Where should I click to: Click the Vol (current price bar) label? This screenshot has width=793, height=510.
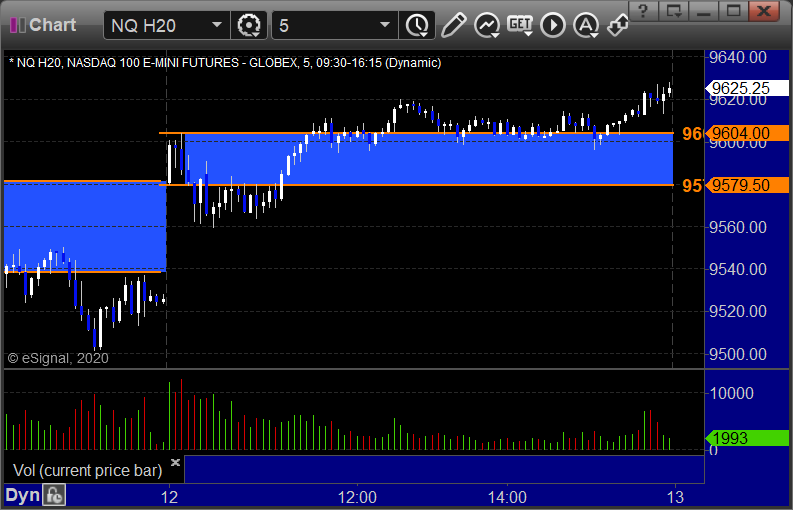[x=87, y=470]
